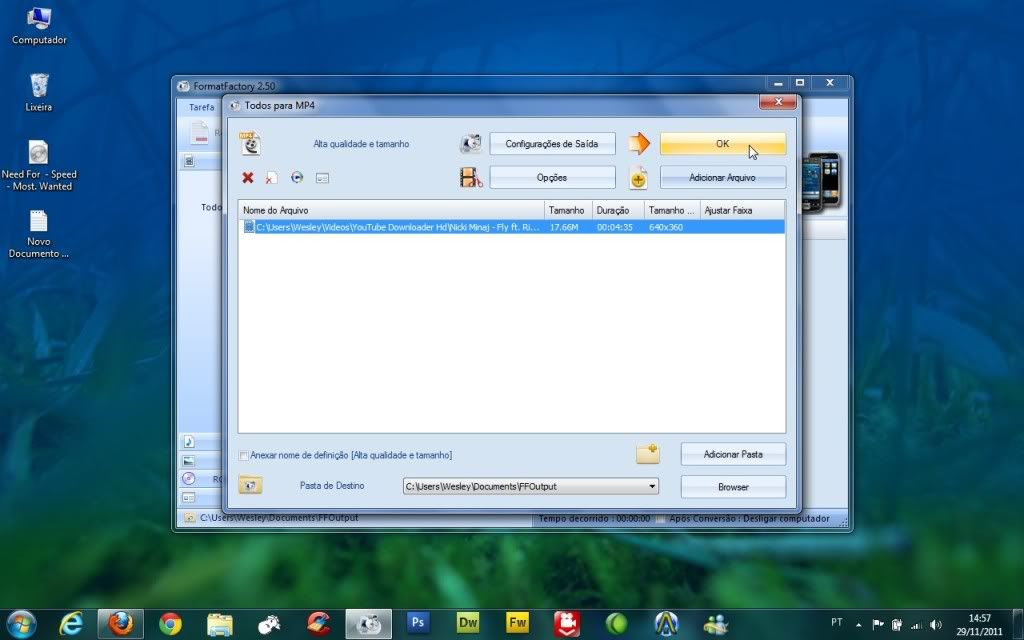Click the play file icon

pos(297,178)
